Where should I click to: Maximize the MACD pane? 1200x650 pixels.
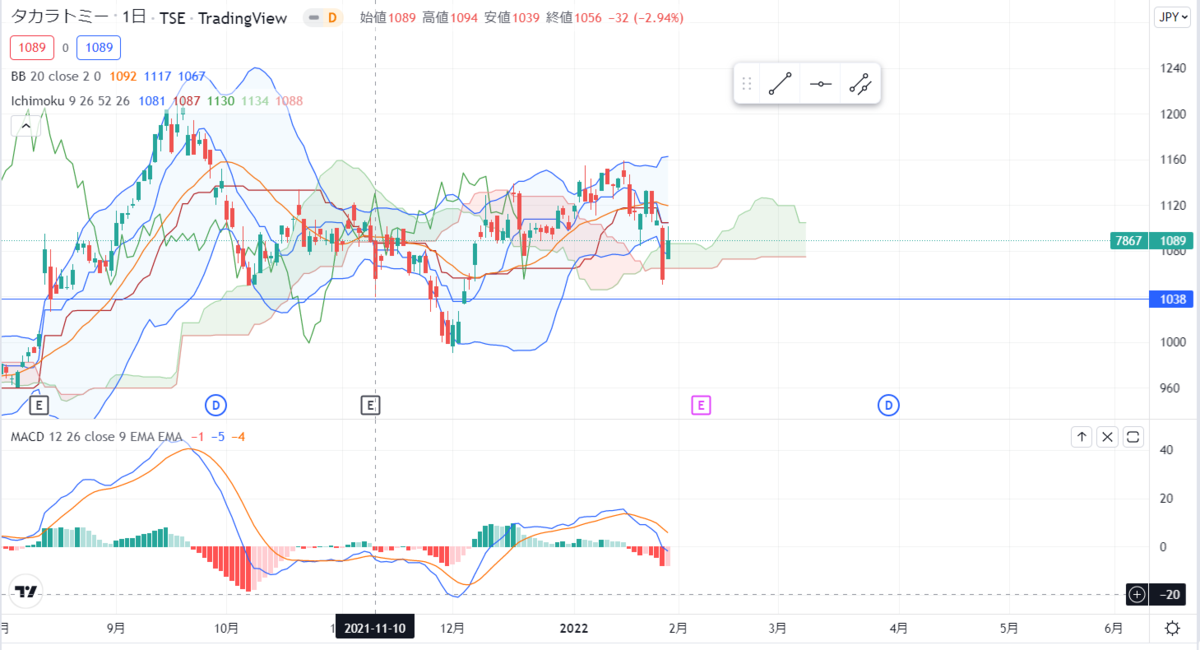1133,437
